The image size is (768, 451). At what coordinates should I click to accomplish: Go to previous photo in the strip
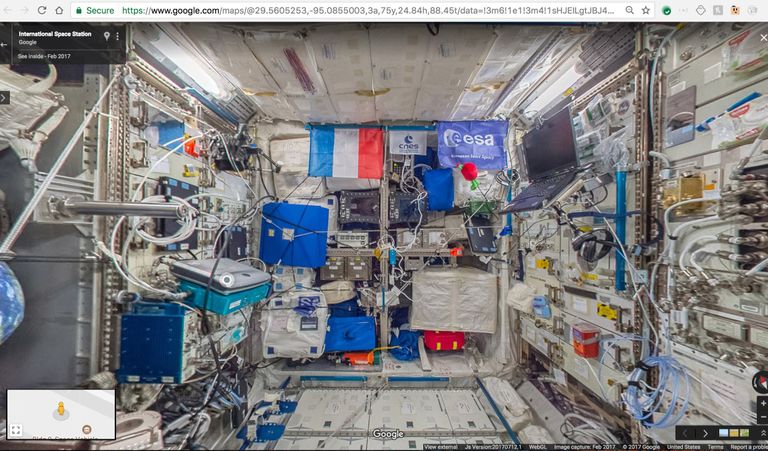(x=685, y=433)
